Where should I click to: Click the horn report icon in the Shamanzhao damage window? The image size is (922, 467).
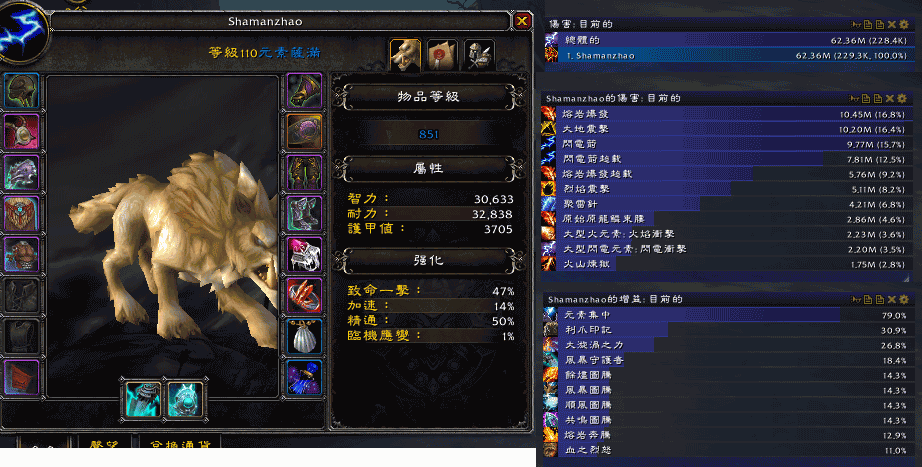854,98
